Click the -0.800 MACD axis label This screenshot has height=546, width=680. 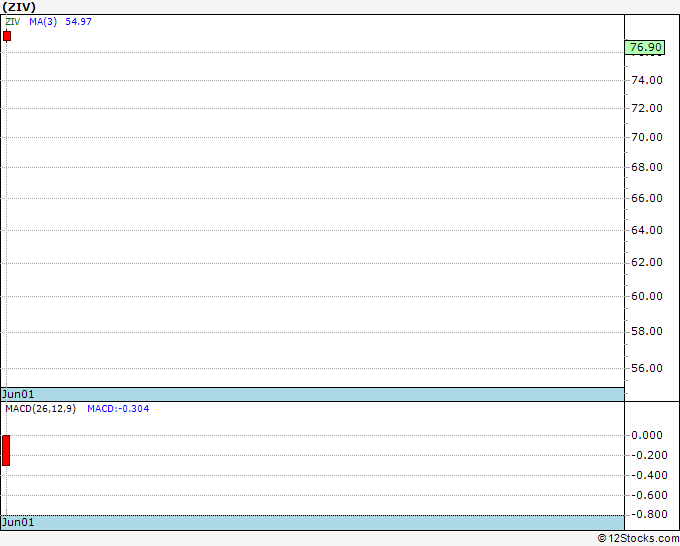[x=649, y=514]
